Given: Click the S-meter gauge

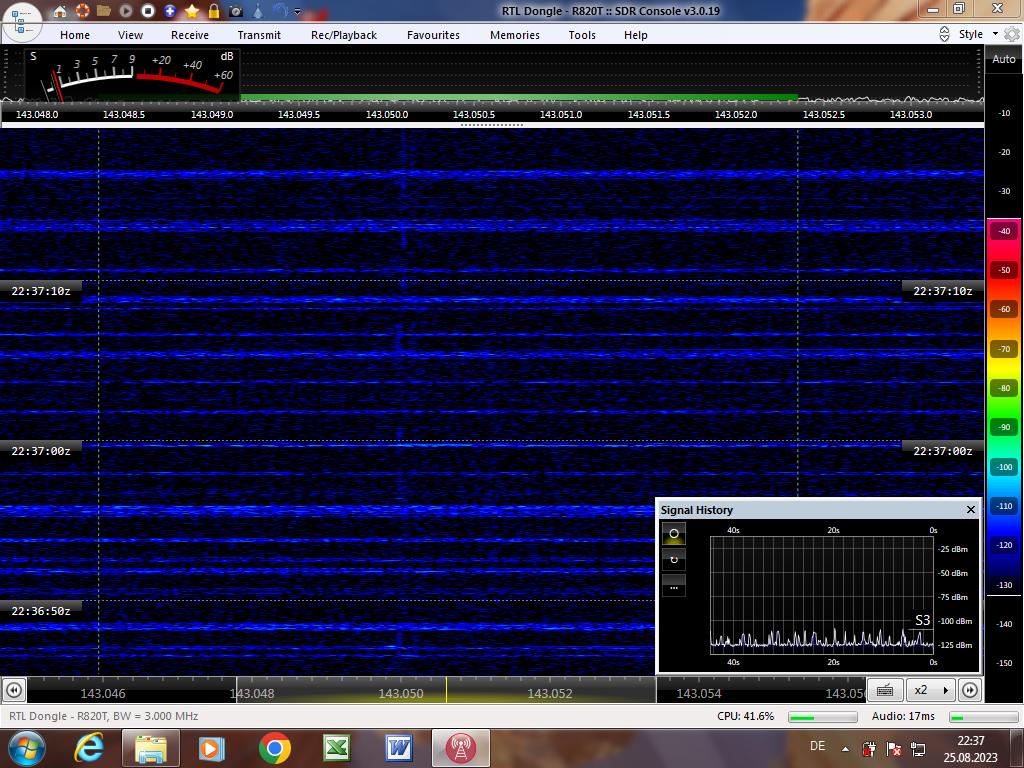Looking at the screenshot, I should tap(133, 74).
